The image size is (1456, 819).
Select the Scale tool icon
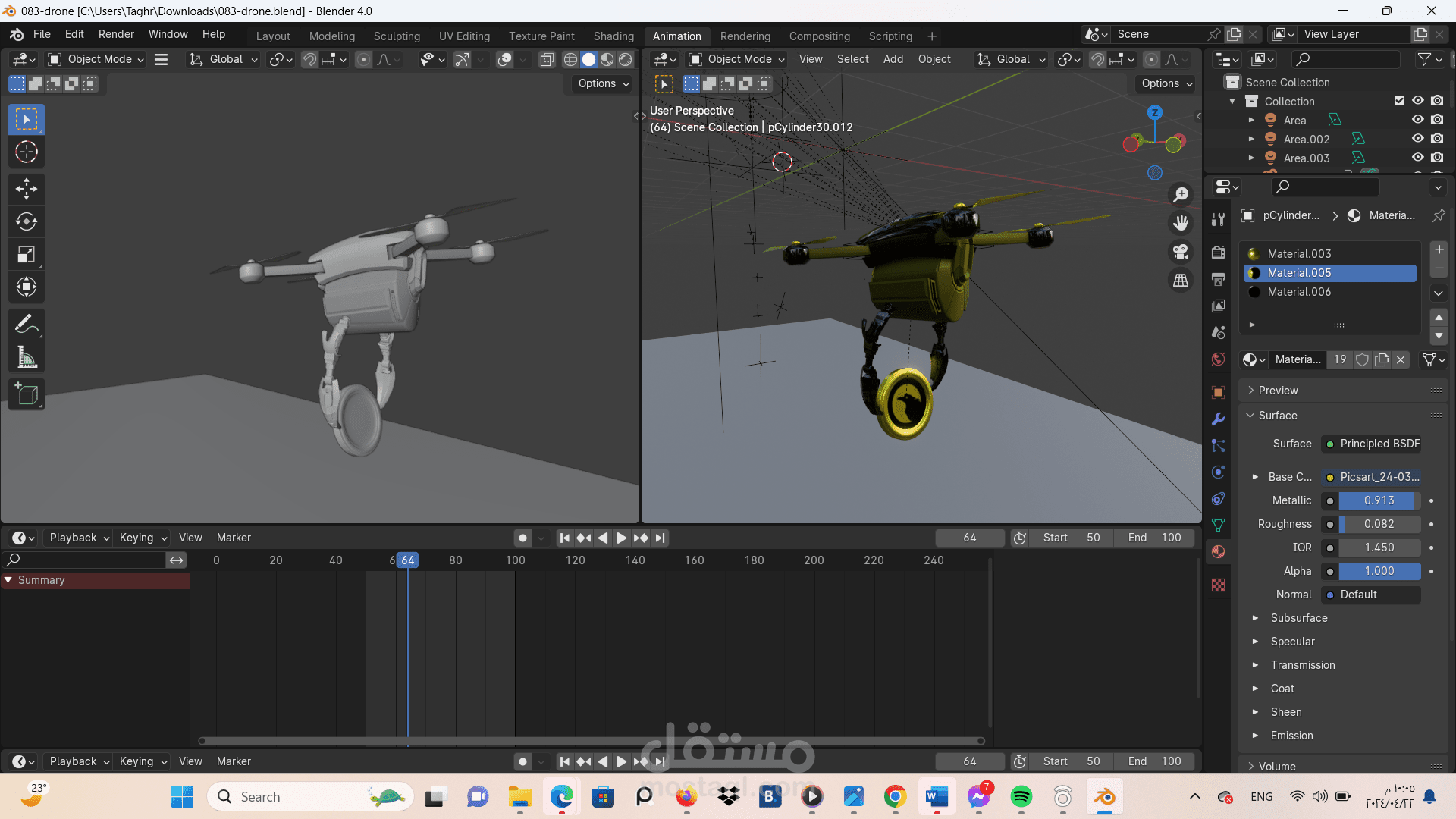[27, 254]
